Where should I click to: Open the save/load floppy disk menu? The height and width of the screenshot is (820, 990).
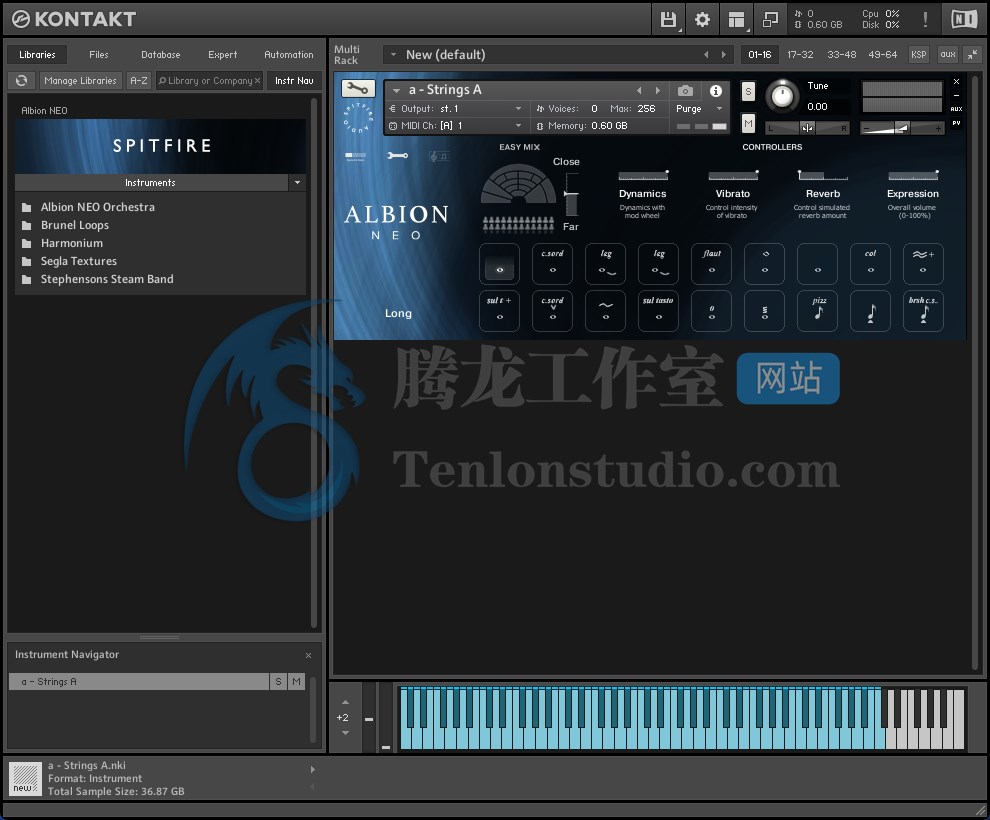click(x=668, y=20)
